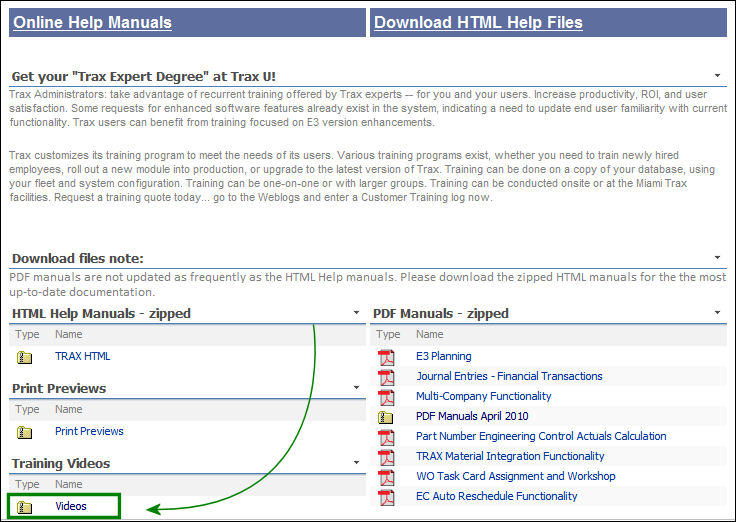Click the 'Download files note:' heading
Image resolution: width=736 pixels, height=522 pixels.
[x=78, y=259]
